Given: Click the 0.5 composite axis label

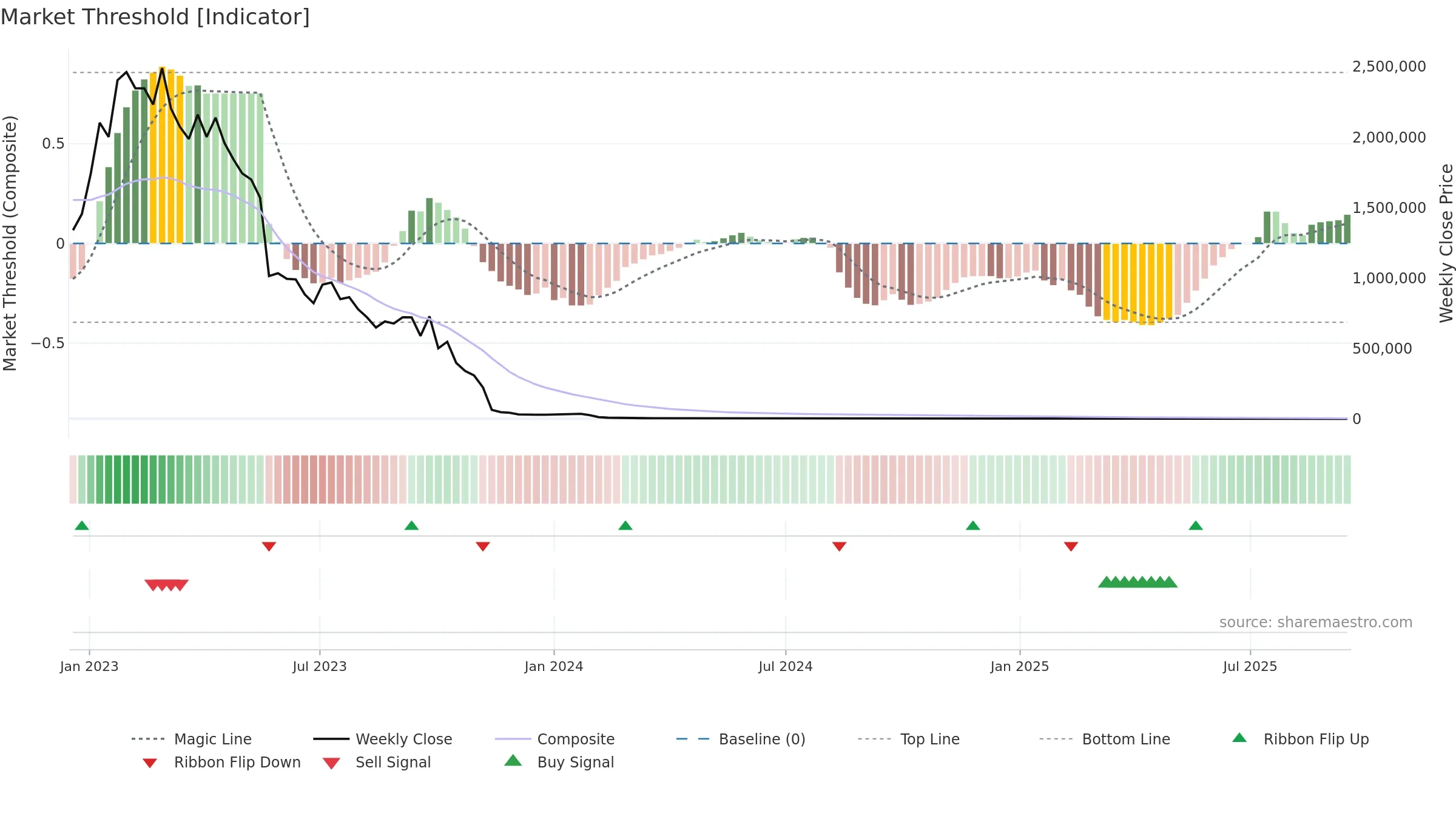Looking at the screenshot, I should tap(53, 144).
